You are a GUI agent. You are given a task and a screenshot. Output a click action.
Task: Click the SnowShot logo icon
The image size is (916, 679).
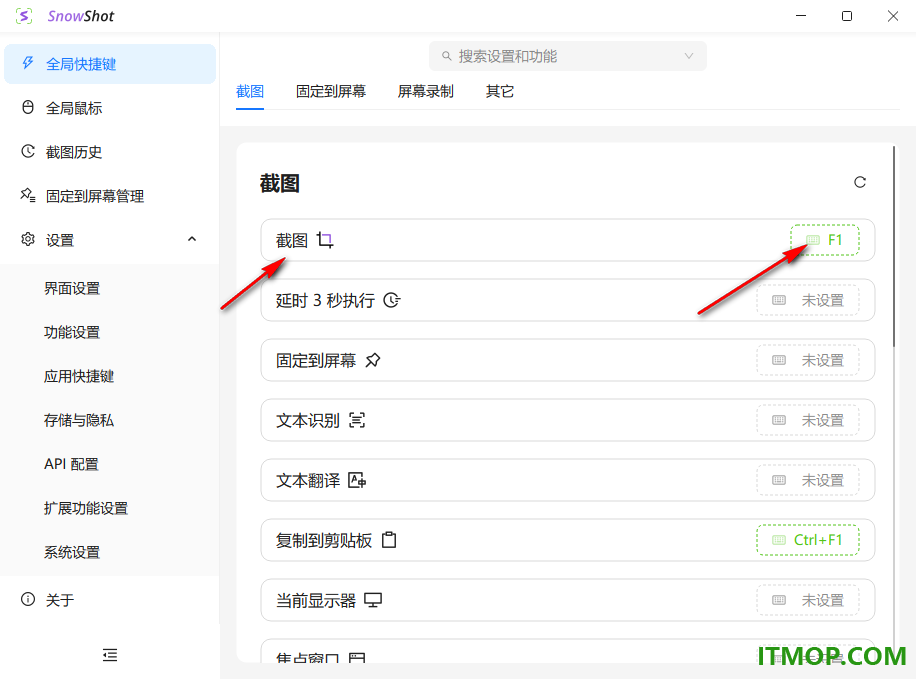pos(24,16)
